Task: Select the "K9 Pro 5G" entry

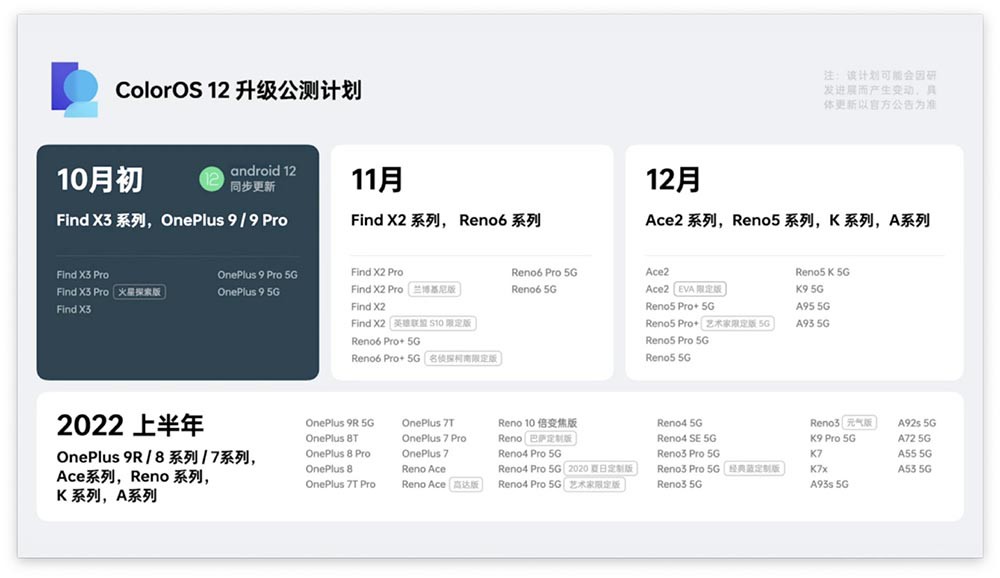Action: pos(832,438)
